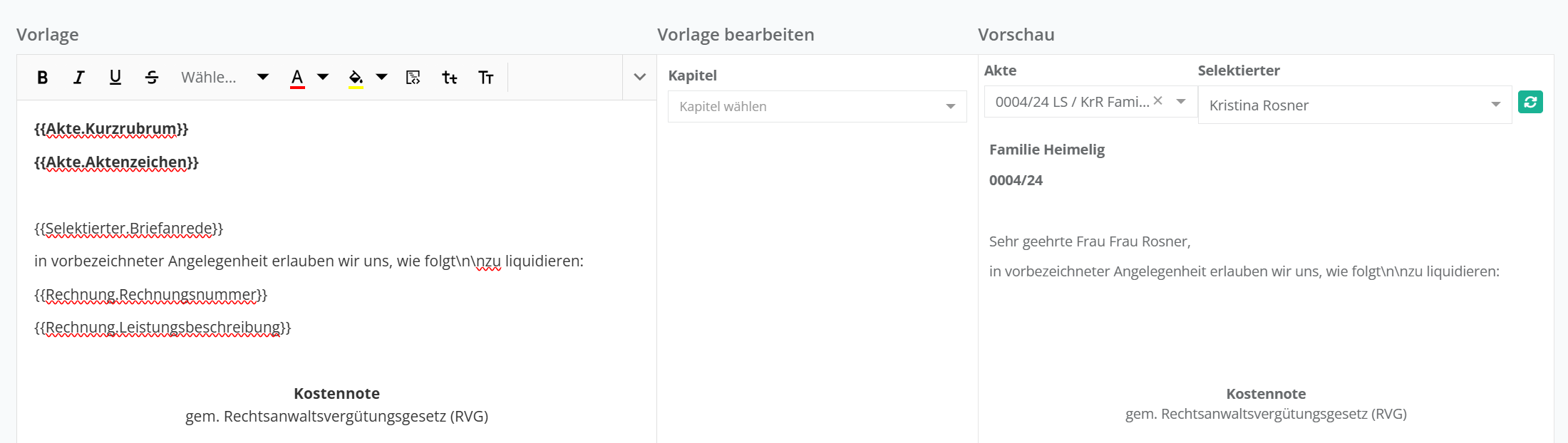Open the Akte dropdown arrow

point(1181,102)
